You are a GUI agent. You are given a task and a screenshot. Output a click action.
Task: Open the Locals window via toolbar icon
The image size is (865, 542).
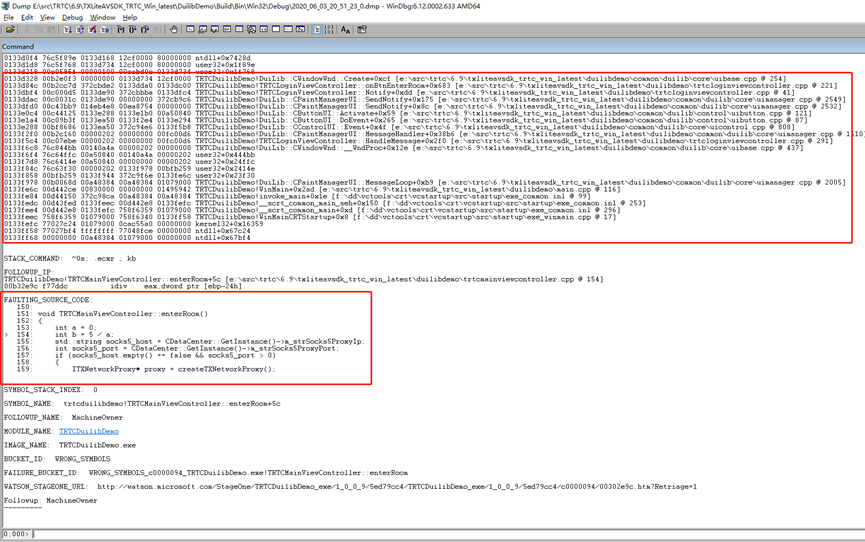point(215,29)
